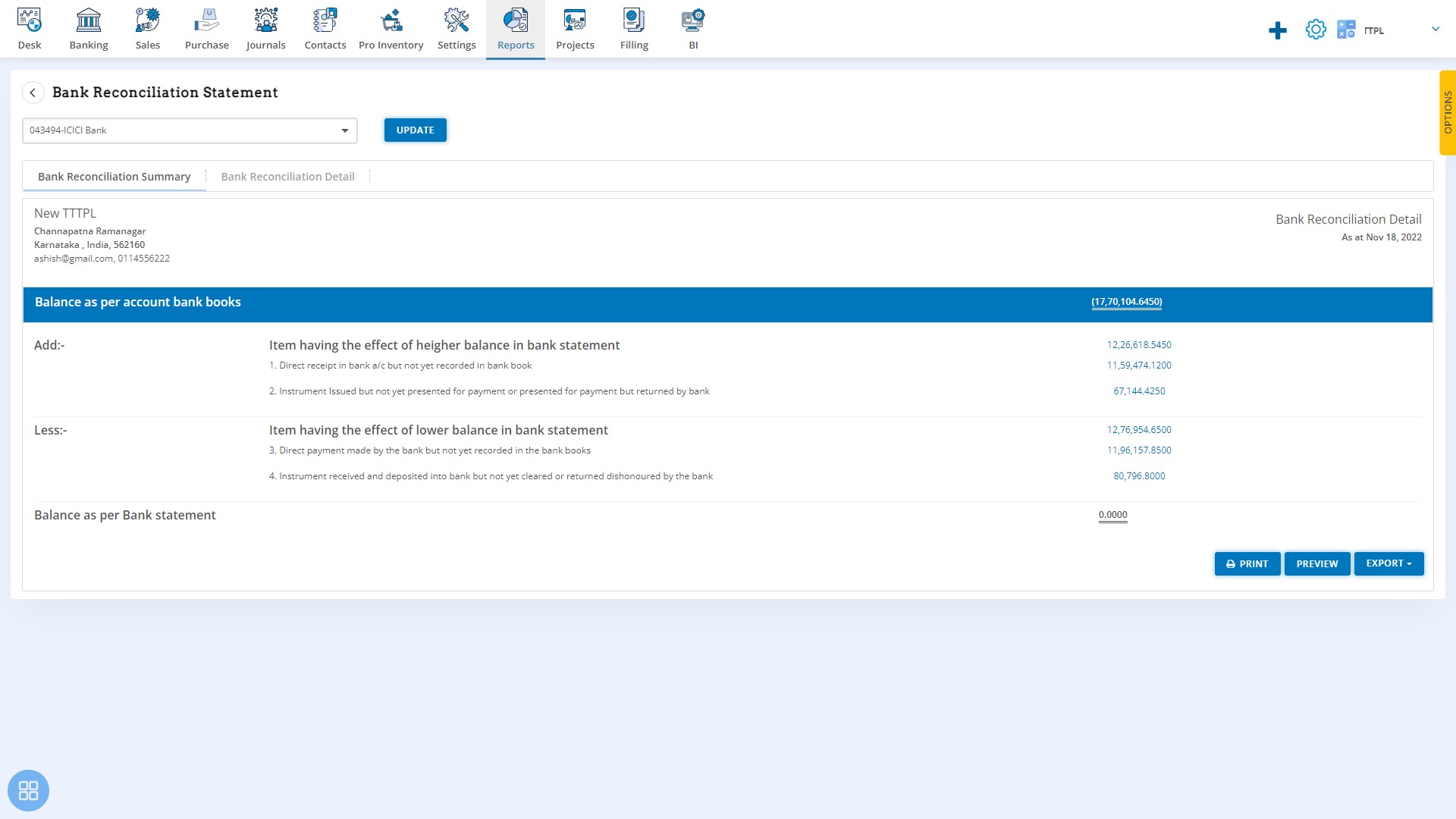Click the PREVIEW button

pos(1316,563)
